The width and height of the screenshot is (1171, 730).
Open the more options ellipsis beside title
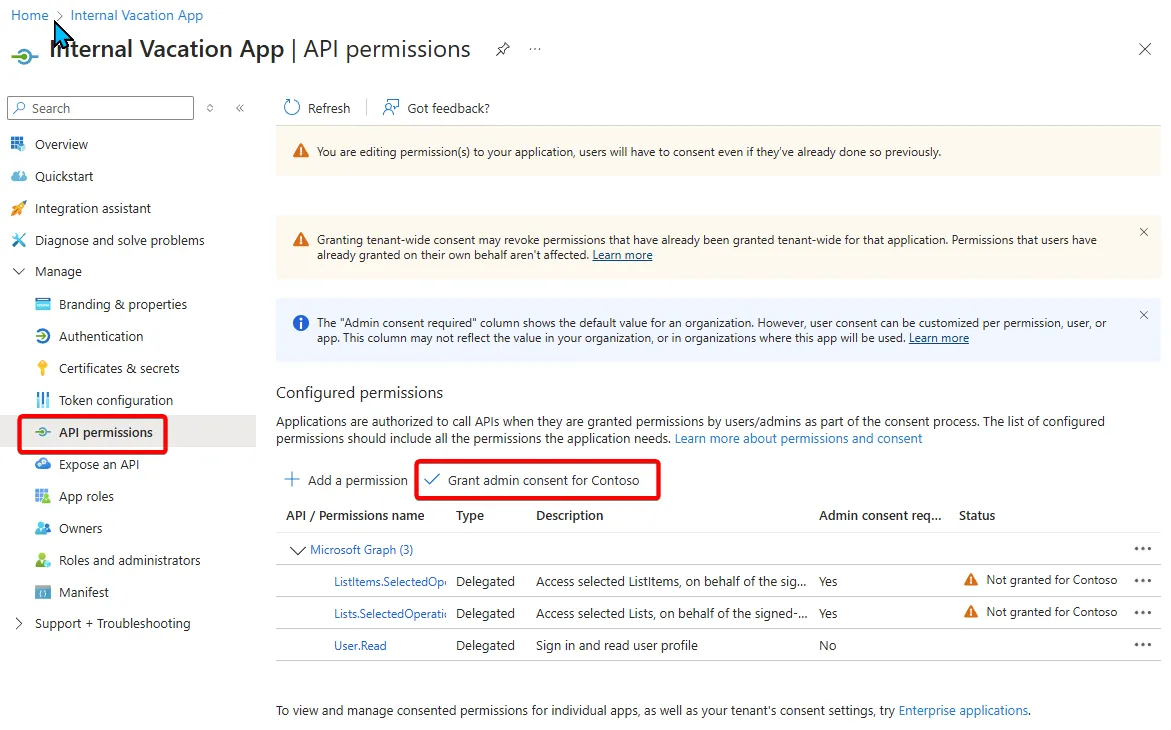click(x=535, y=49)
